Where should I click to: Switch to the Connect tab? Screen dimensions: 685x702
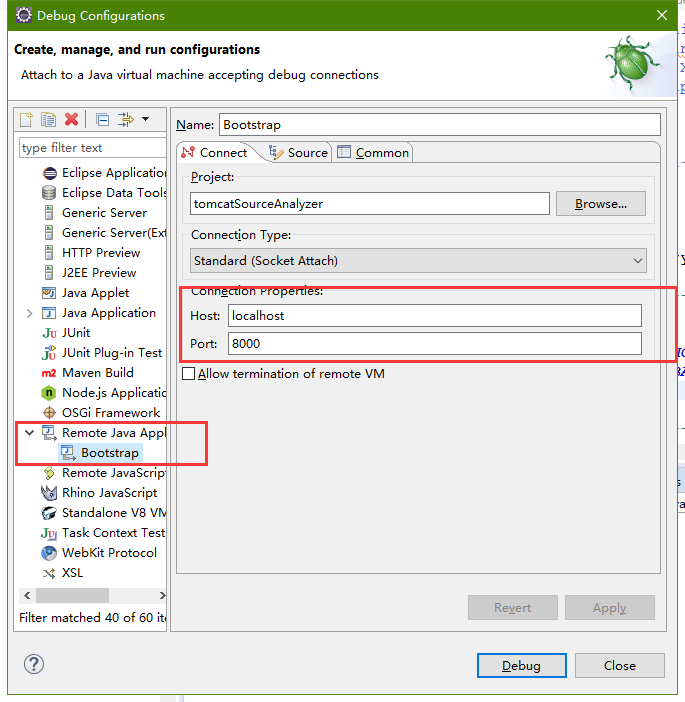coord(216,153)
